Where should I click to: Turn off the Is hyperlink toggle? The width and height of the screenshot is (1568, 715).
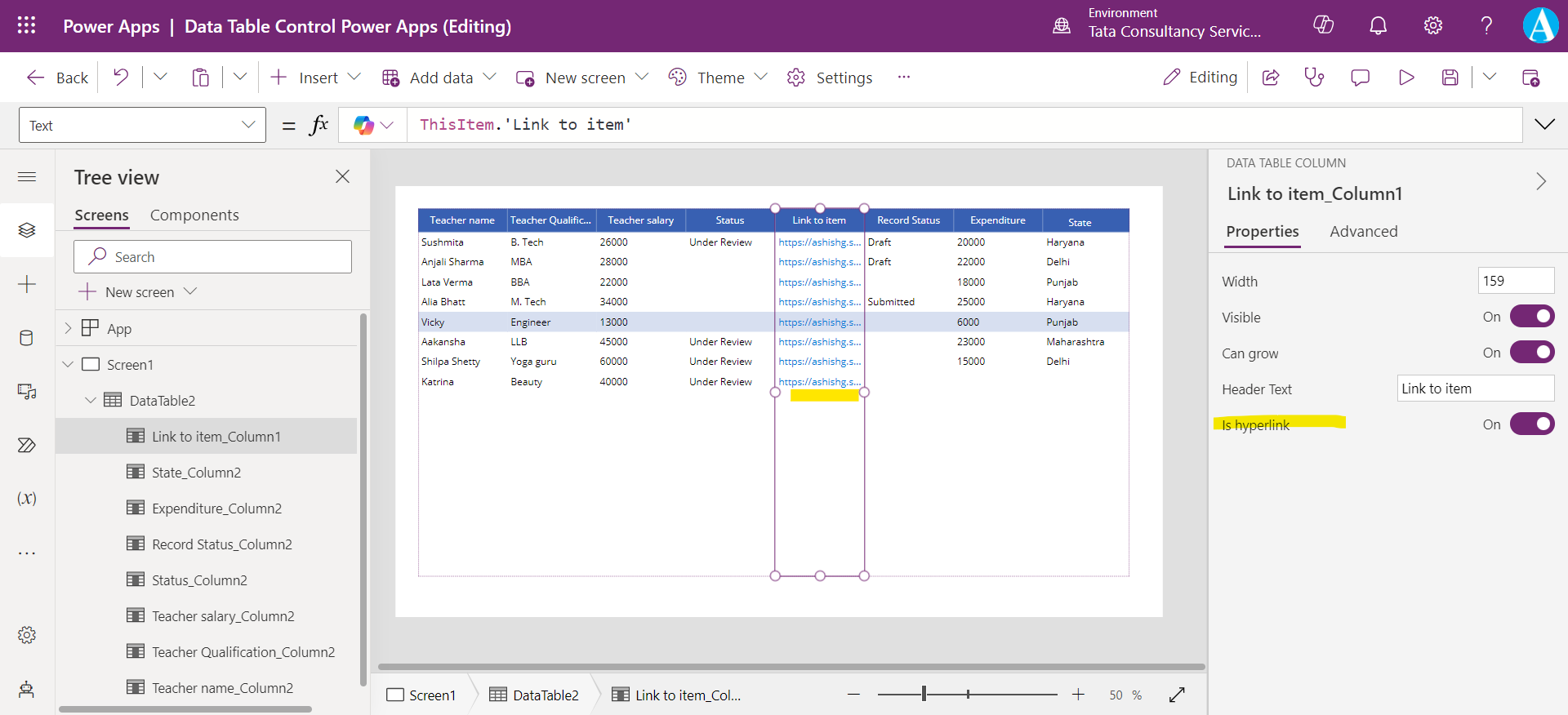[1531, 424]
